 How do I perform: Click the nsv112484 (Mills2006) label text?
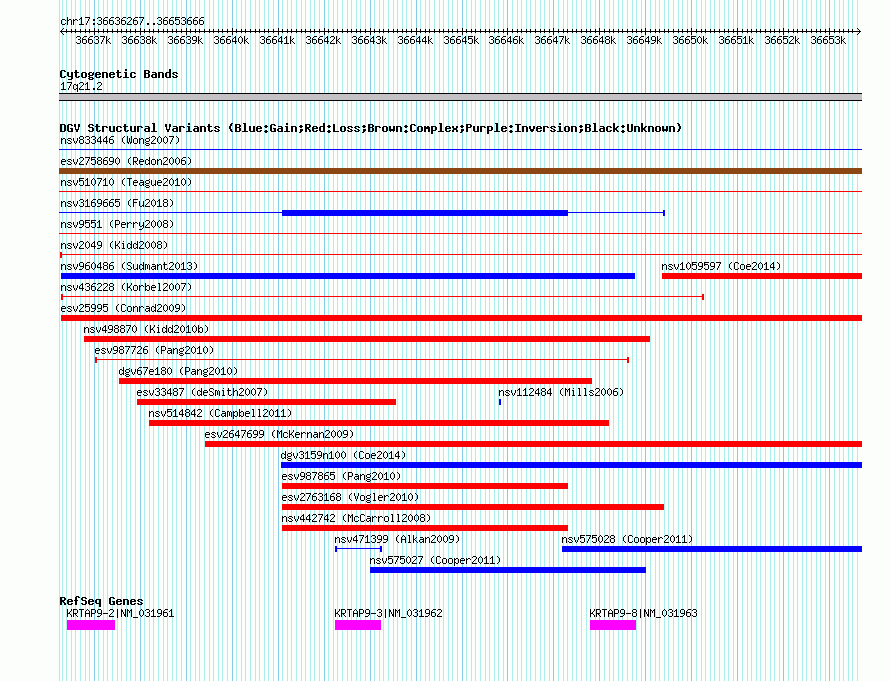561,392
